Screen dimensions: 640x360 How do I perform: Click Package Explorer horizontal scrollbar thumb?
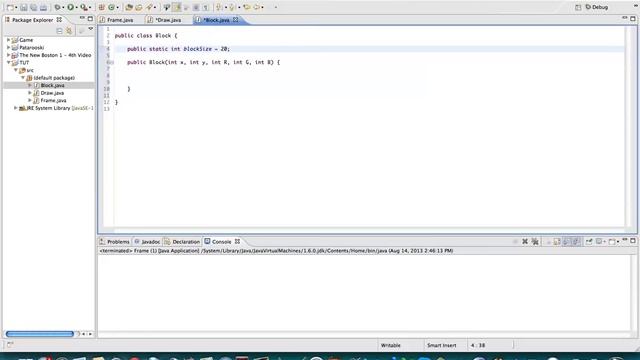click(x=40, y=334)
